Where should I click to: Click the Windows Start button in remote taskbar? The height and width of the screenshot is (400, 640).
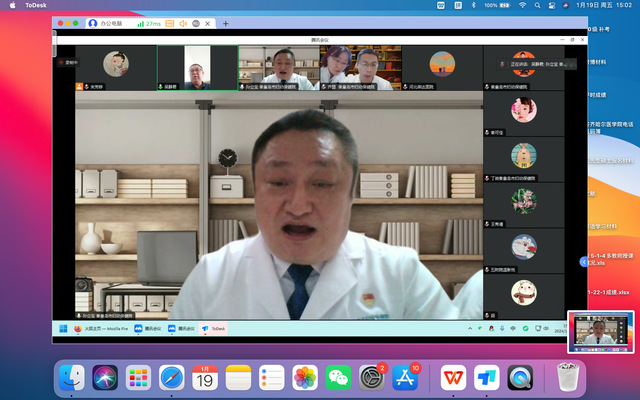tap(62, 328)
